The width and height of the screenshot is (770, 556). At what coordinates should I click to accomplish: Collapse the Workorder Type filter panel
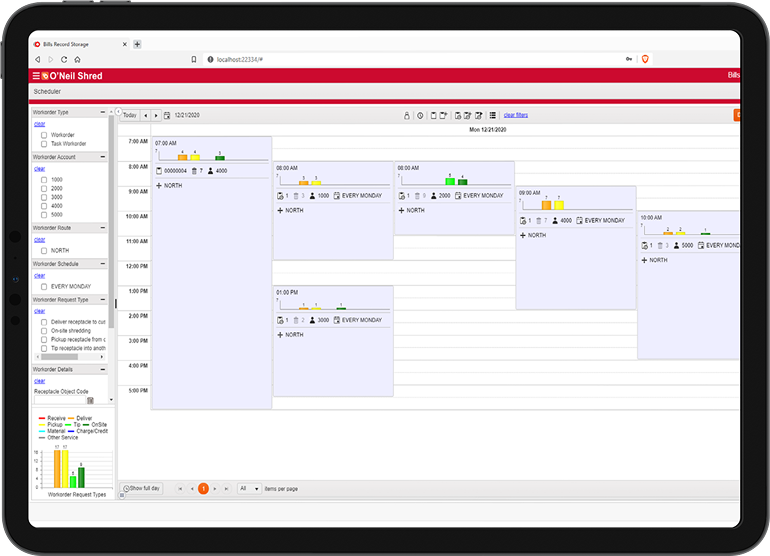(x=104, y=112)
